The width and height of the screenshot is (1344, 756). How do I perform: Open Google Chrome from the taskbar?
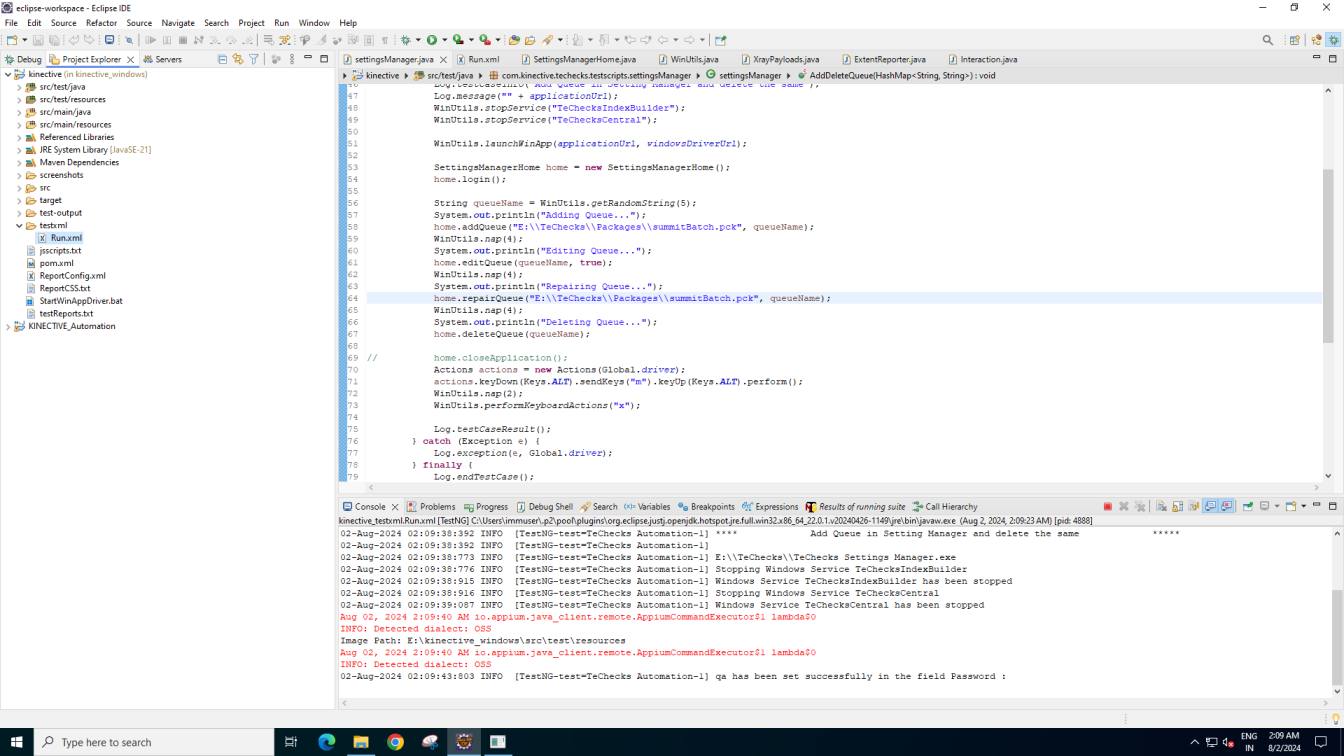point(395,742)
